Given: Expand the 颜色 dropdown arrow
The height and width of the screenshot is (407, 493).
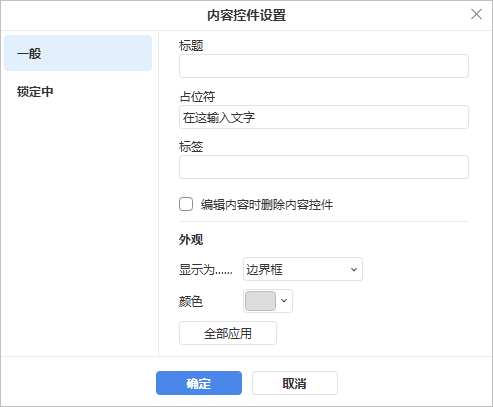Looking at the screenshot, I should coord(284,301).
